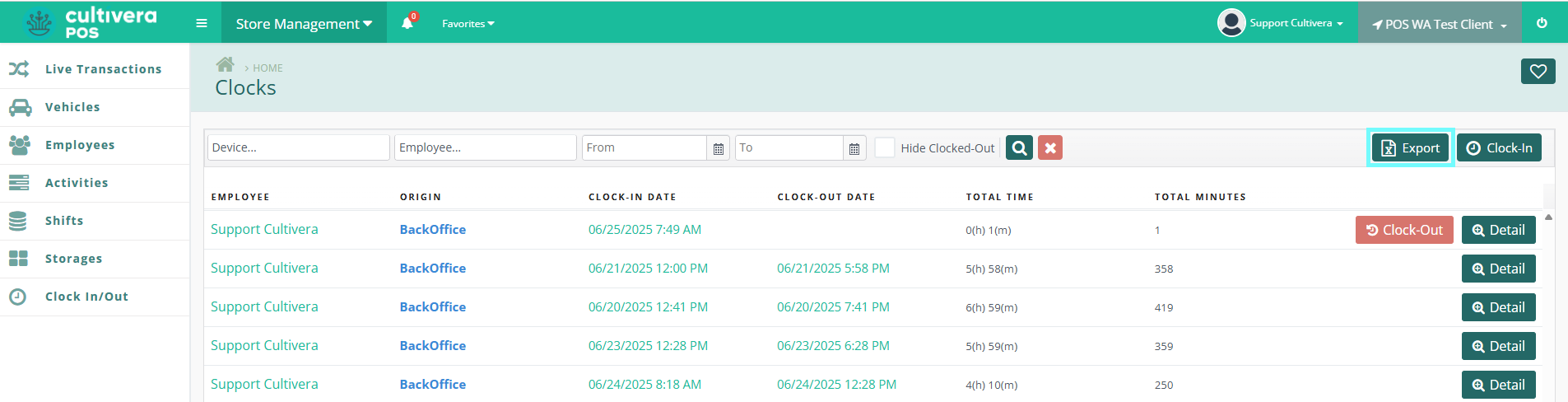Viewport: 1568px width, 402px height.
Task: Click clock-out date 06/24/2025 12:28 PM
Action: tap(836, 385)
